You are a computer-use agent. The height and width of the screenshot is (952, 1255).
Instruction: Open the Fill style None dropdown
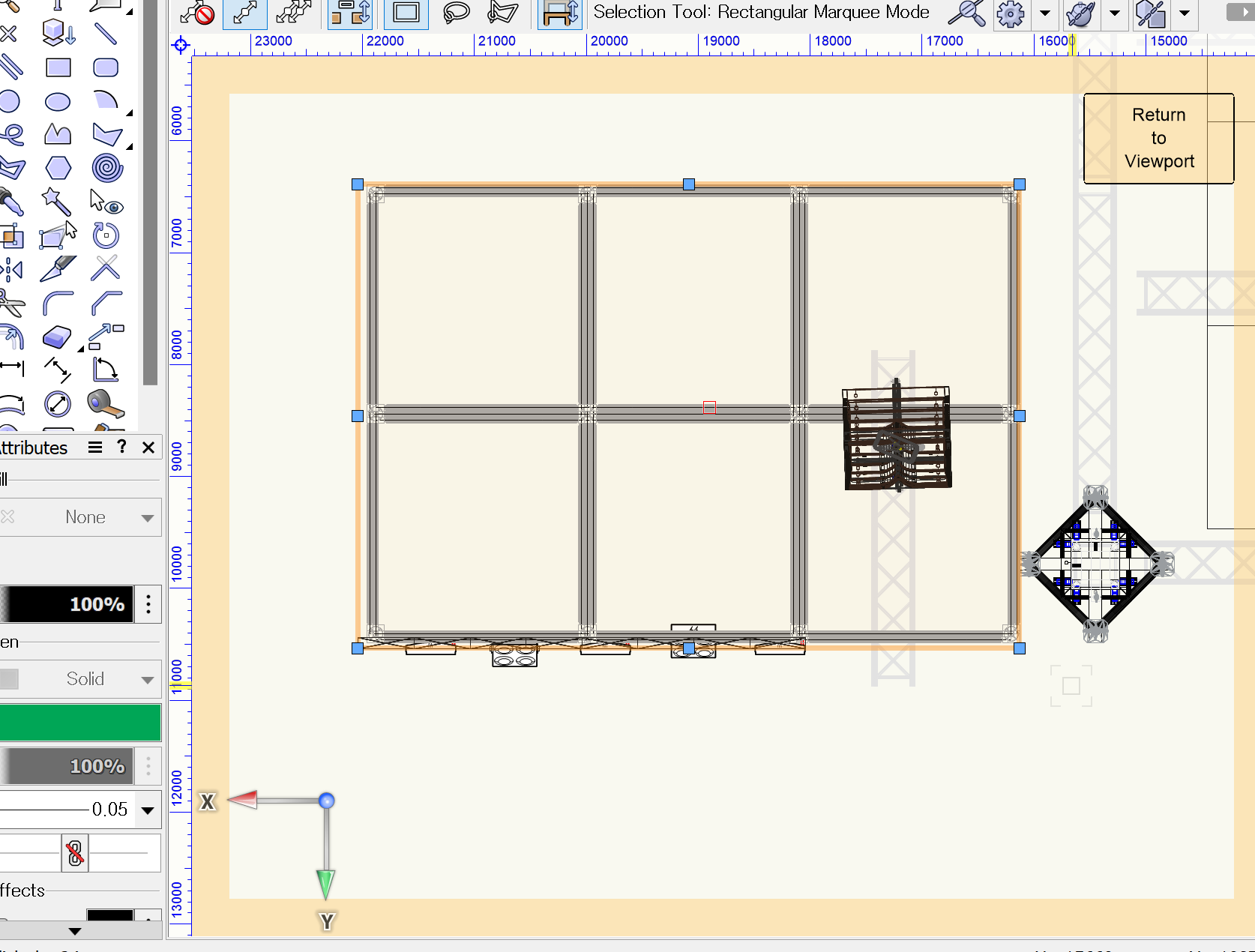coord(147,517)
